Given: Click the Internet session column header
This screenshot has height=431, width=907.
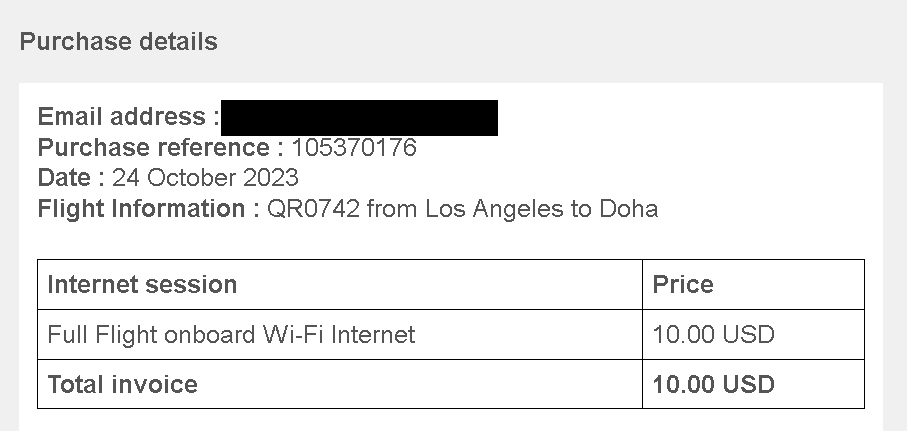Looking at the screenshot, I should pyautogui.click(x=142, y=285).
